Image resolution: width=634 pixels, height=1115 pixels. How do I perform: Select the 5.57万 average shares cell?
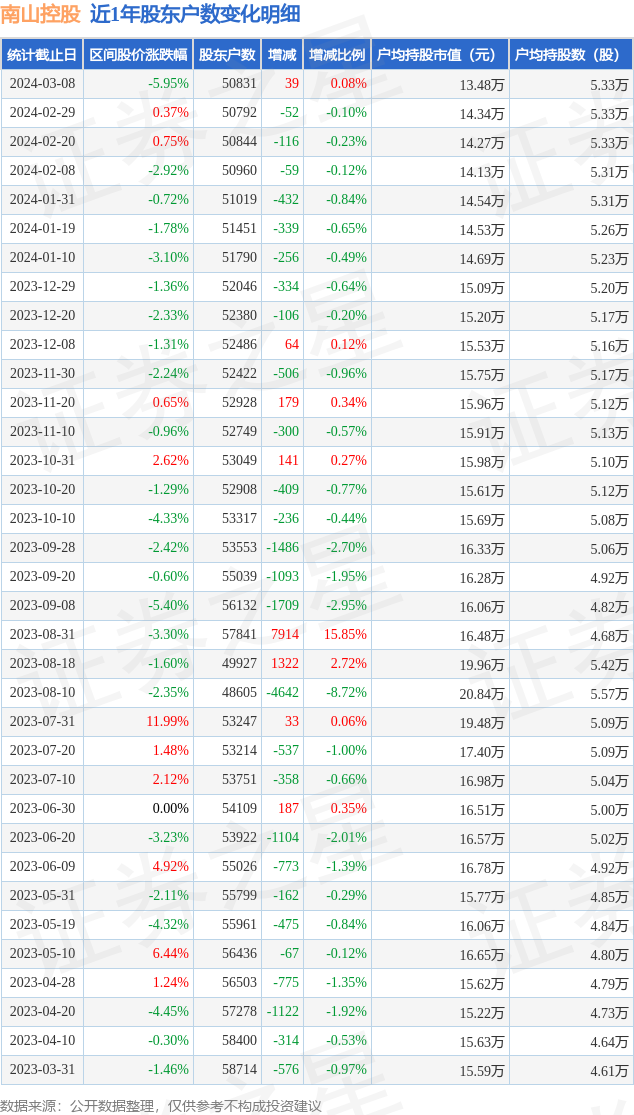click(x=609, y=693)
